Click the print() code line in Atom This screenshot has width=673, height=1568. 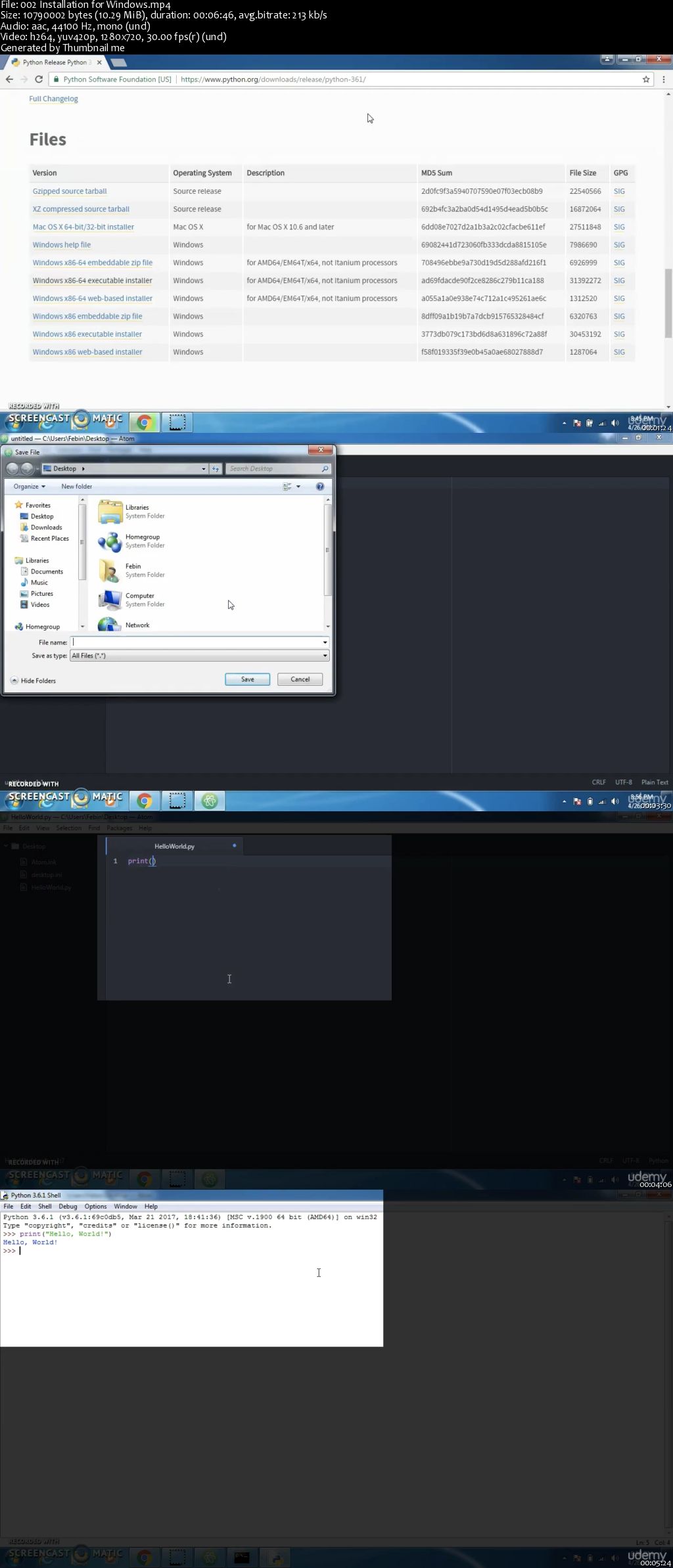[141, 861]
